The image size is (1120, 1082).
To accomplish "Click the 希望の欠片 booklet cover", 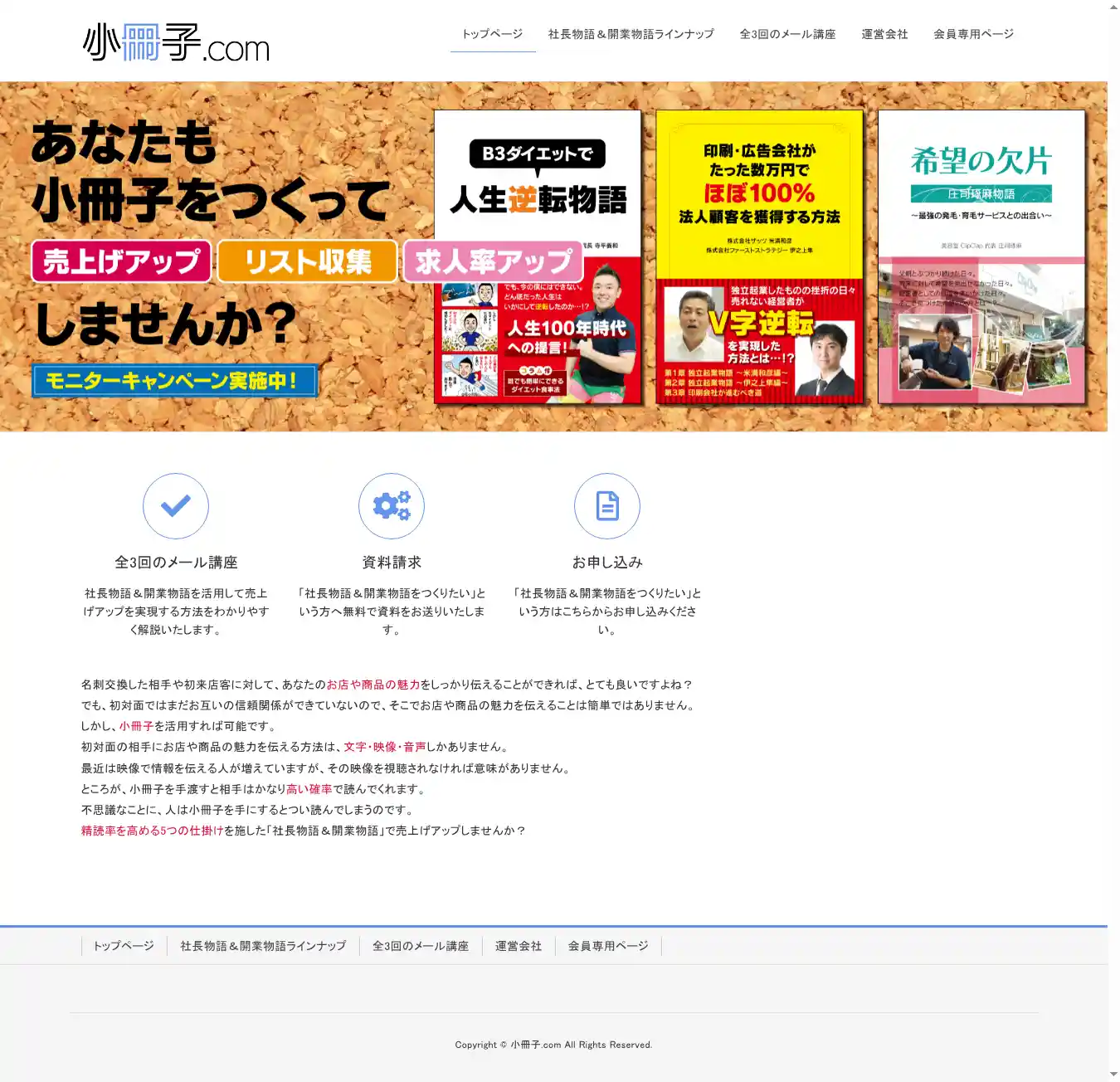I will [981, 257].
